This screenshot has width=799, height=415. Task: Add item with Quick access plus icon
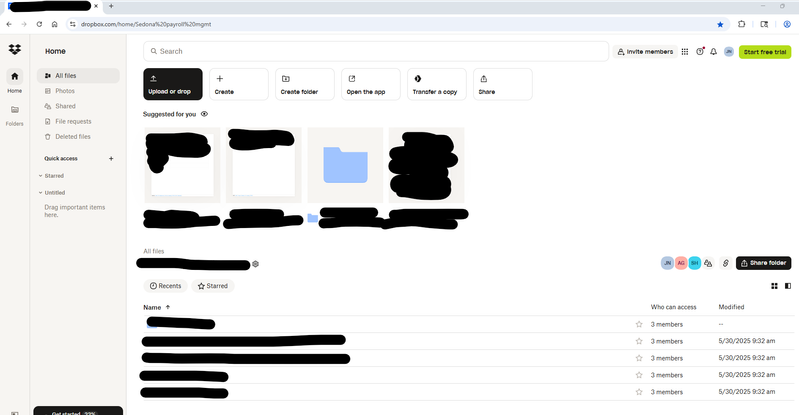pos(111,159)
